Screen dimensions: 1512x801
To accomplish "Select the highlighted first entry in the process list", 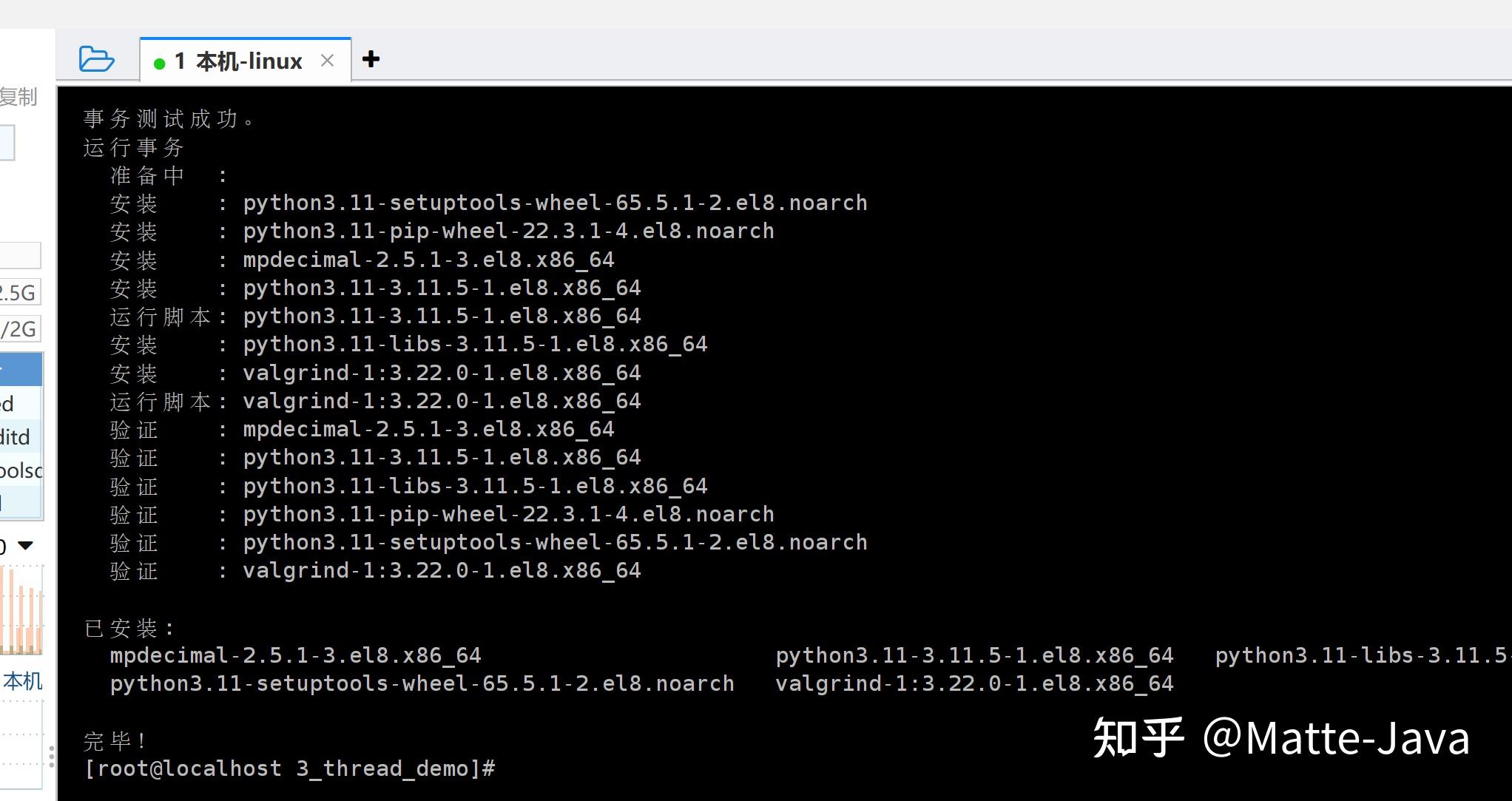I will (21, 369).
